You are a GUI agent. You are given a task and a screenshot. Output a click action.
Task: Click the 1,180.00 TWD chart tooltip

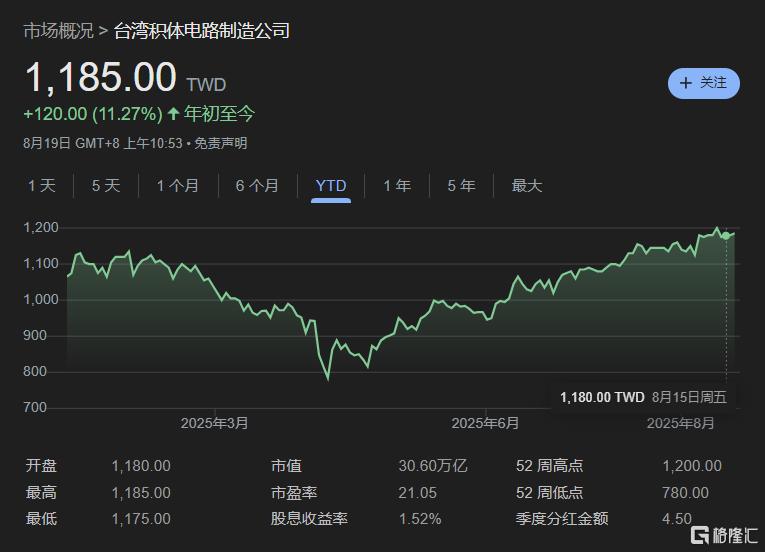[644, 397]
